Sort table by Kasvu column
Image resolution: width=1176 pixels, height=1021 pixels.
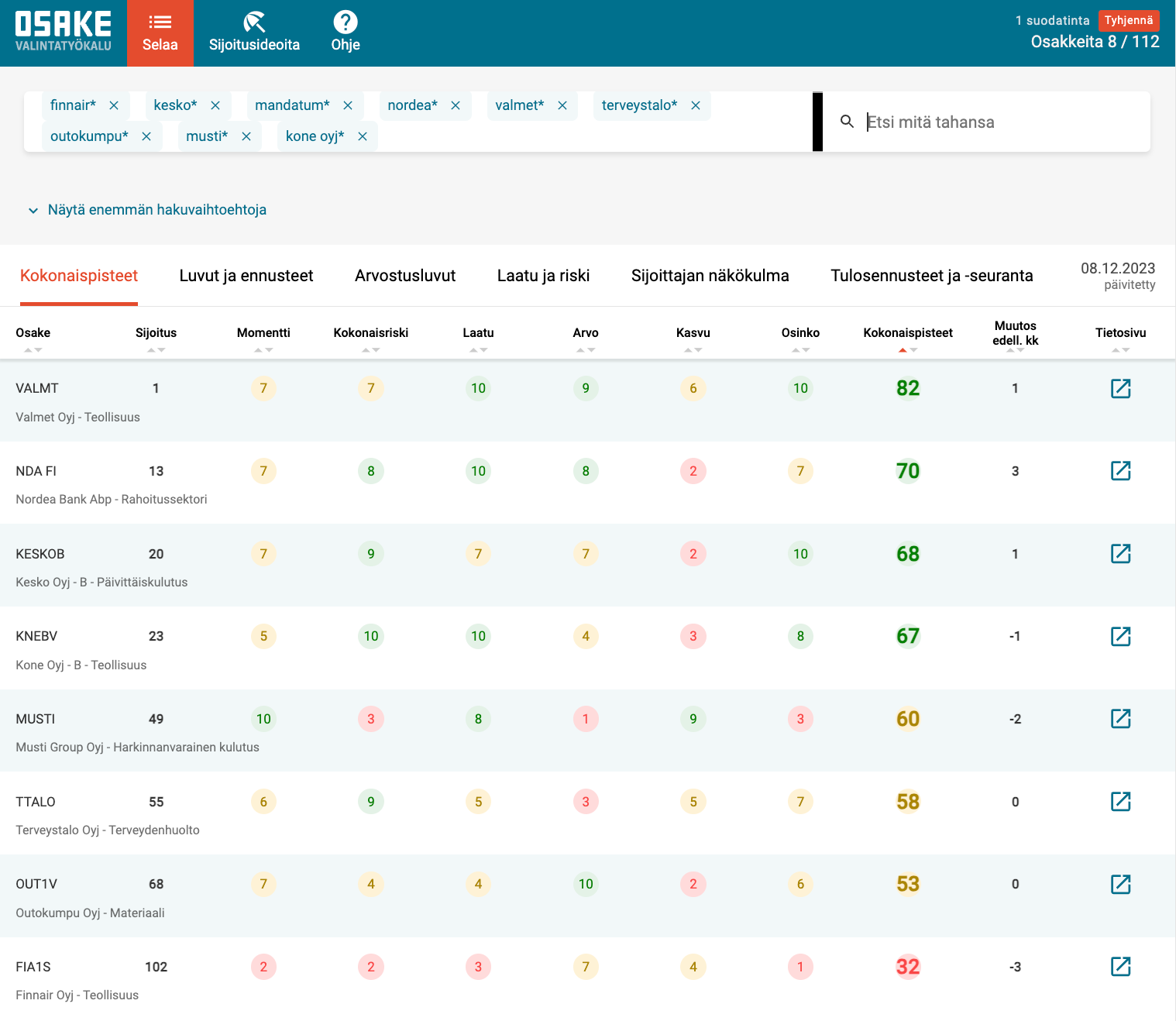[x=693, y=333]
